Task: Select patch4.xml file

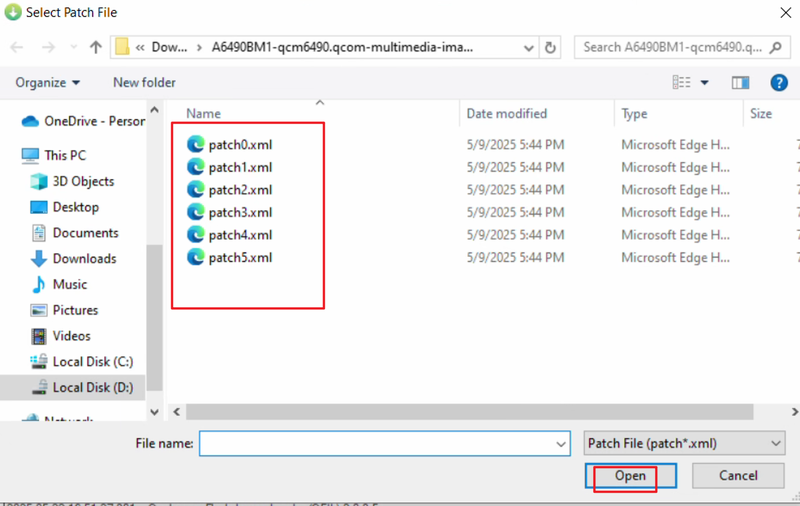Action: 230,235
